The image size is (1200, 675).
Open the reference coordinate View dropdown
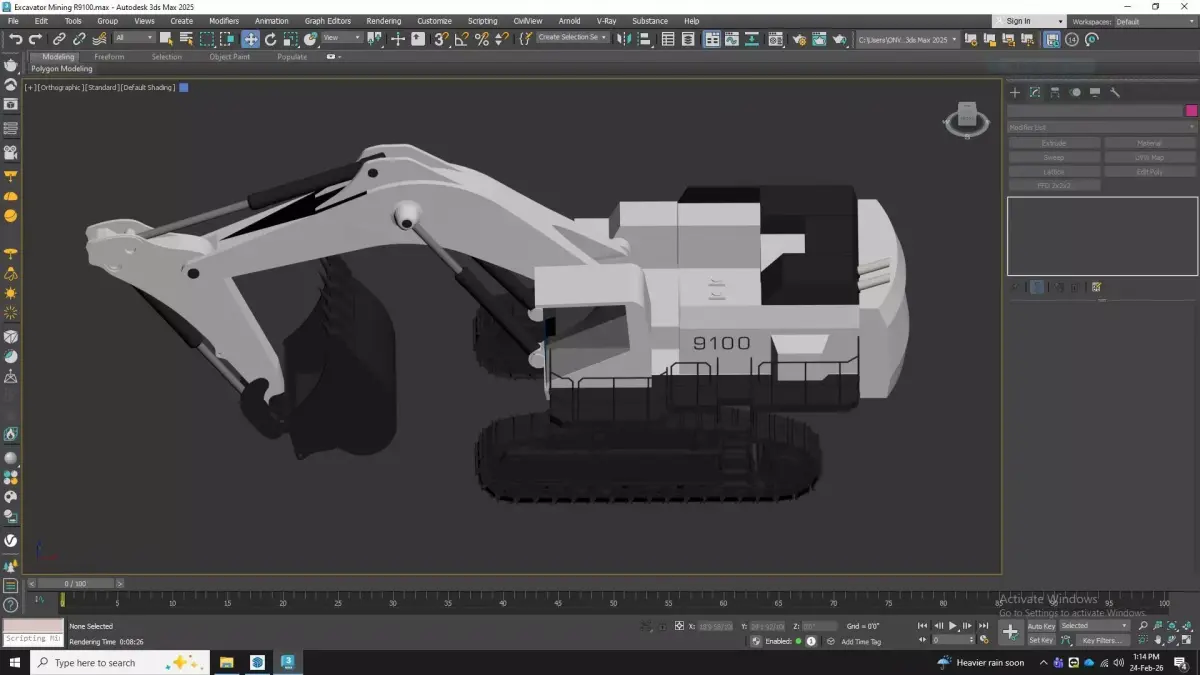341,38
